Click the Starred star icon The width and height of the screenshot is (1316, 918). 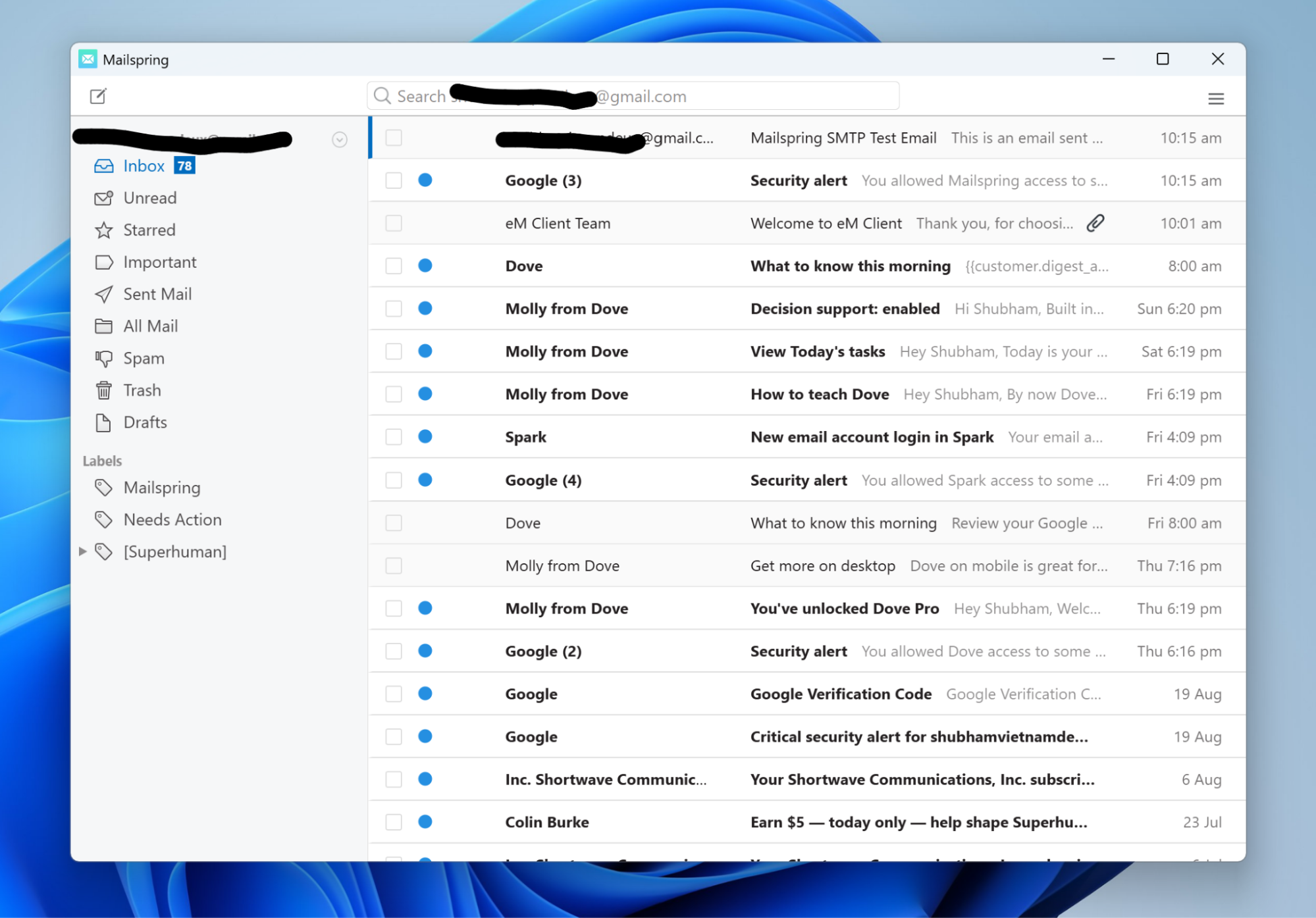point(104,230)
